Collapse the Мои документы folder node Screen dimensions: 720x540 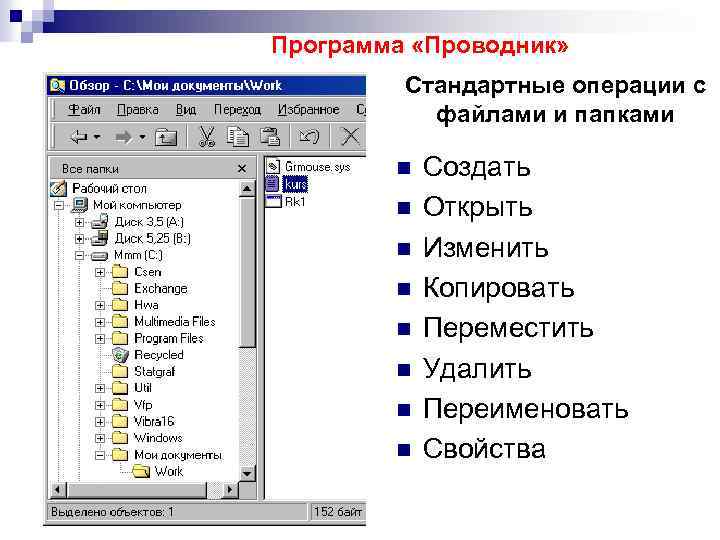coord(100,456)
